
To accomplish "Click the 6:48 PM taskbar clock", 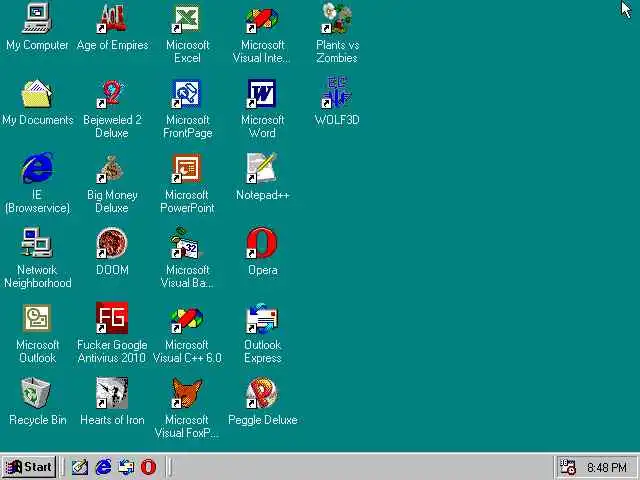I will pos(607,467).
